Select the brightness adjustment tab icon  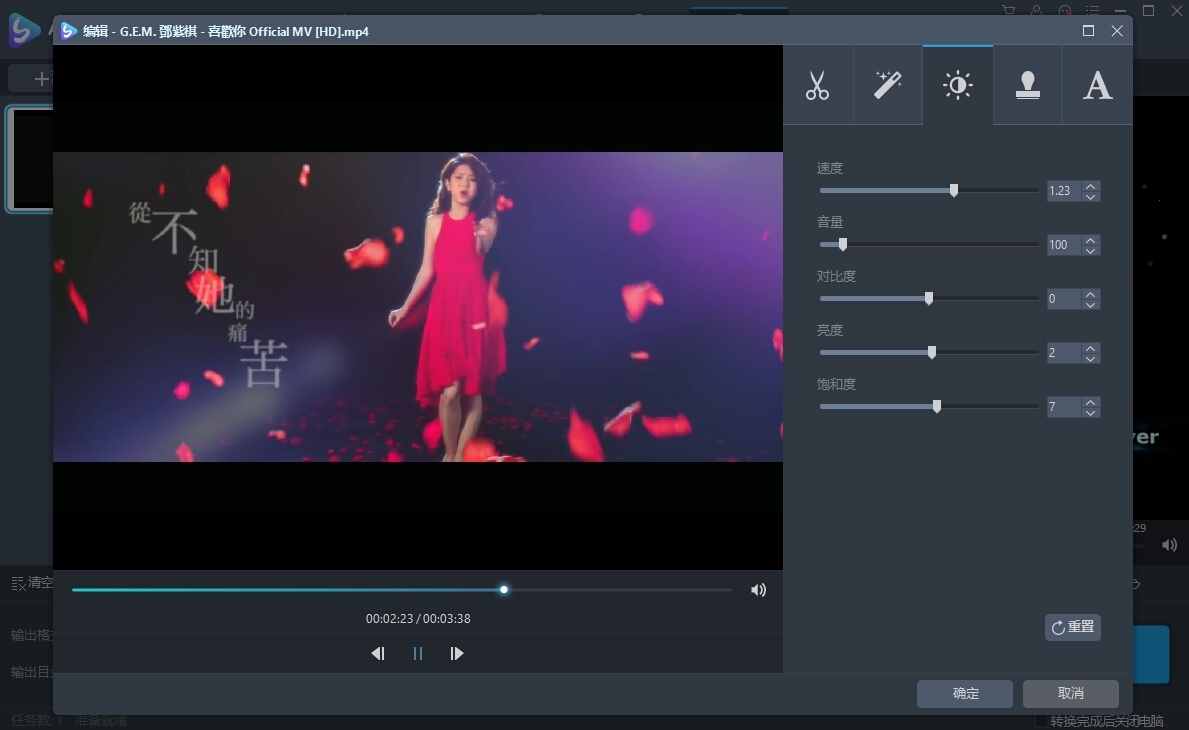click(x=957, y=85)
